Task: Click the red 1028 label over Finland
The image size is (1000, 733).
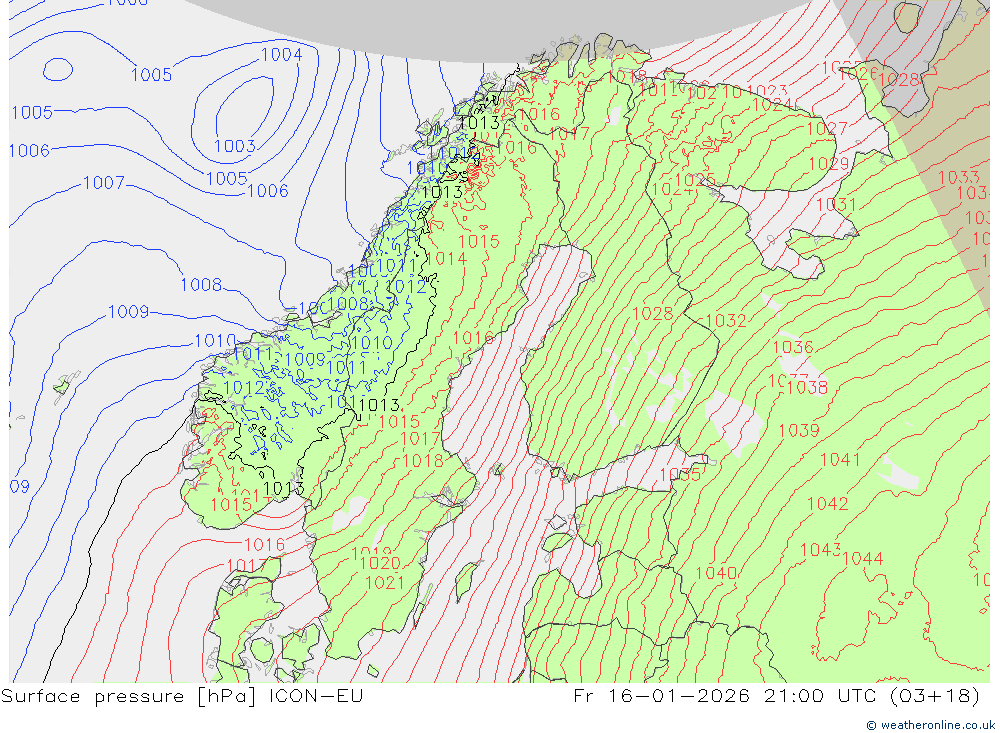Action: [652, 314]
